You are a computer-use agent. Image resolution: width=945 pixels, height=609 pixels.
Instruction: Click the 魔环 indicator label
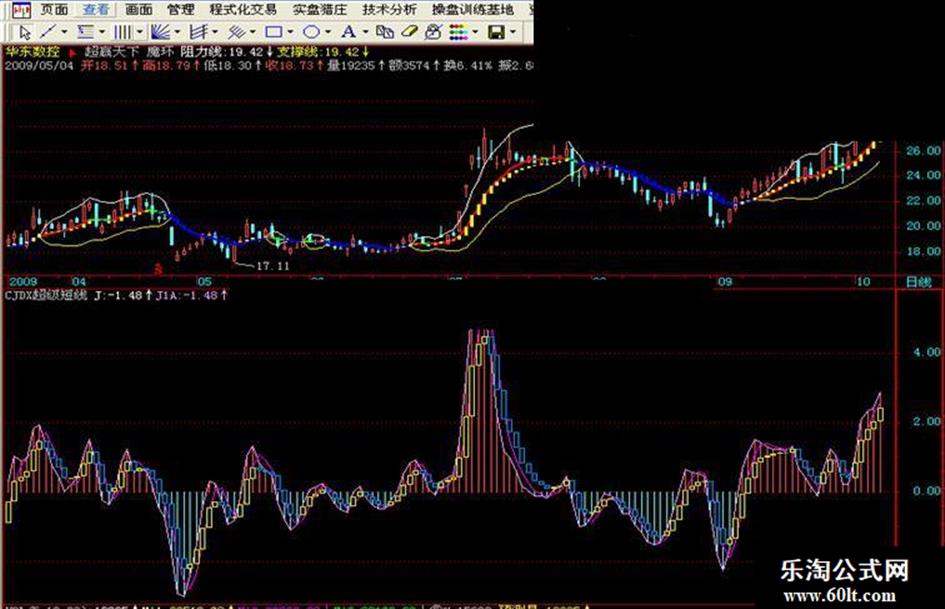click(160, 52)
